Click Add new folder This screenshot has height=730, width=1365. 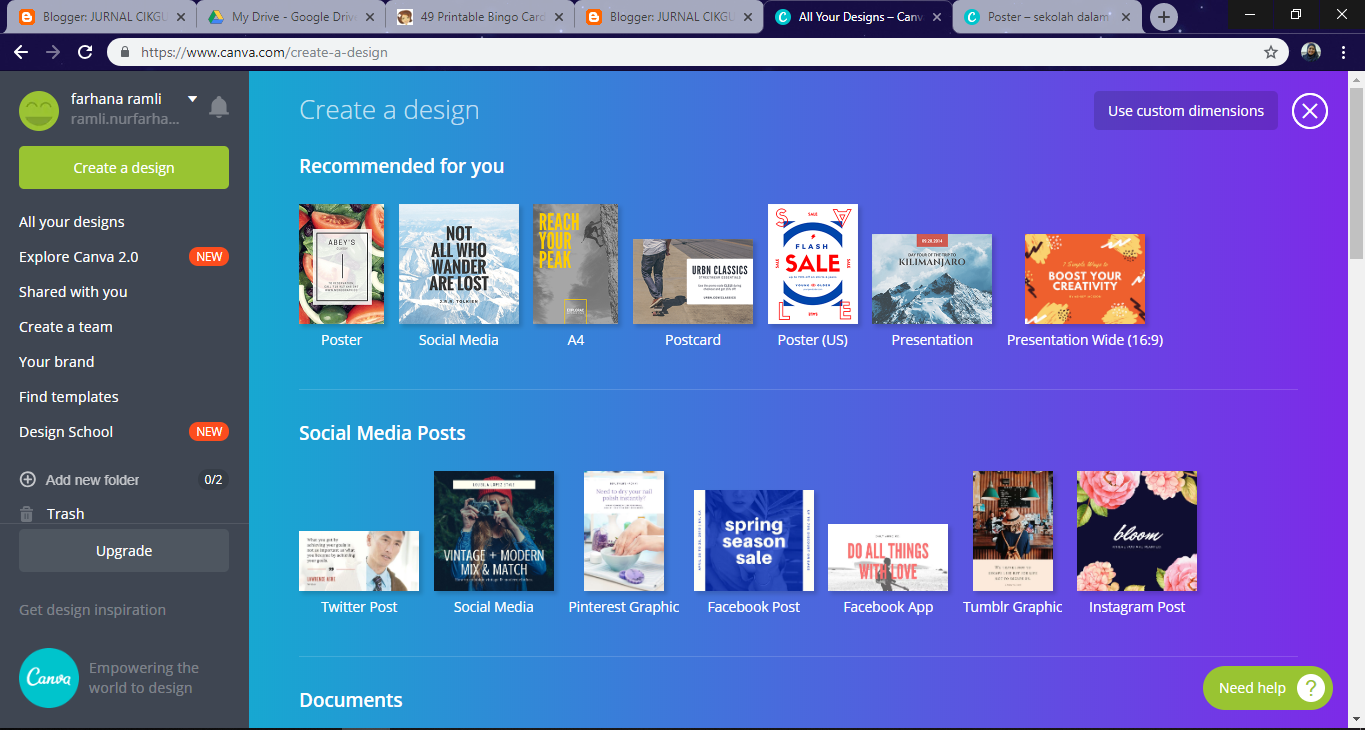[x=93, y=480]
